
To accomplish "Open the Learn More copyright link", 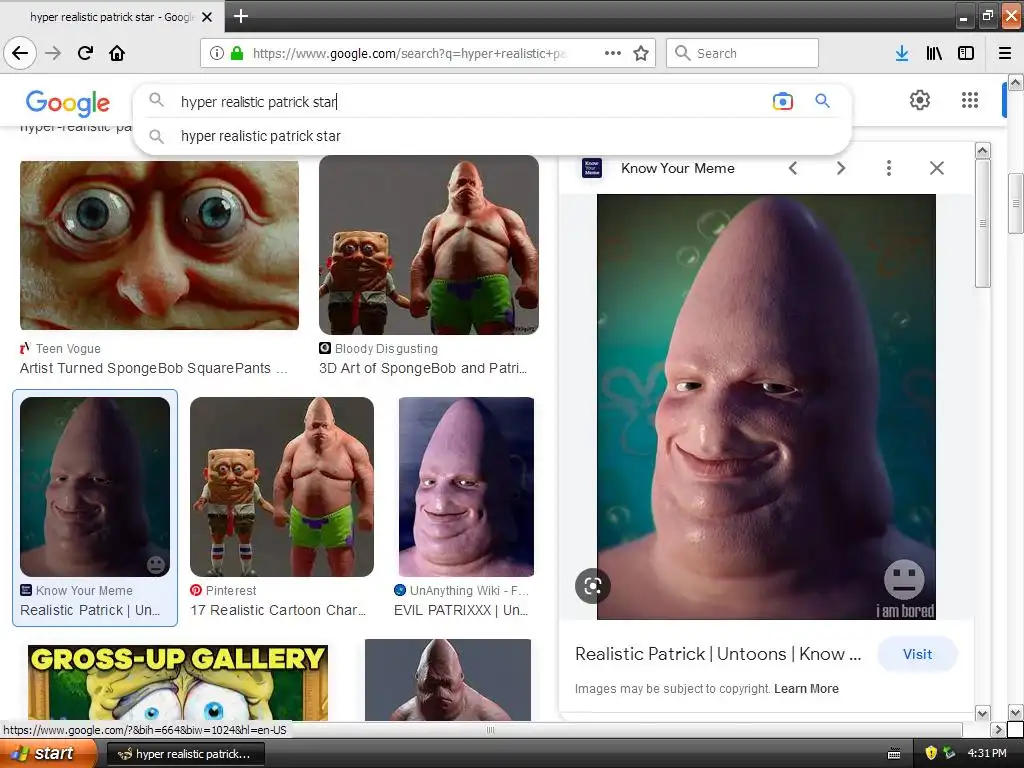I will click(806, 688).
